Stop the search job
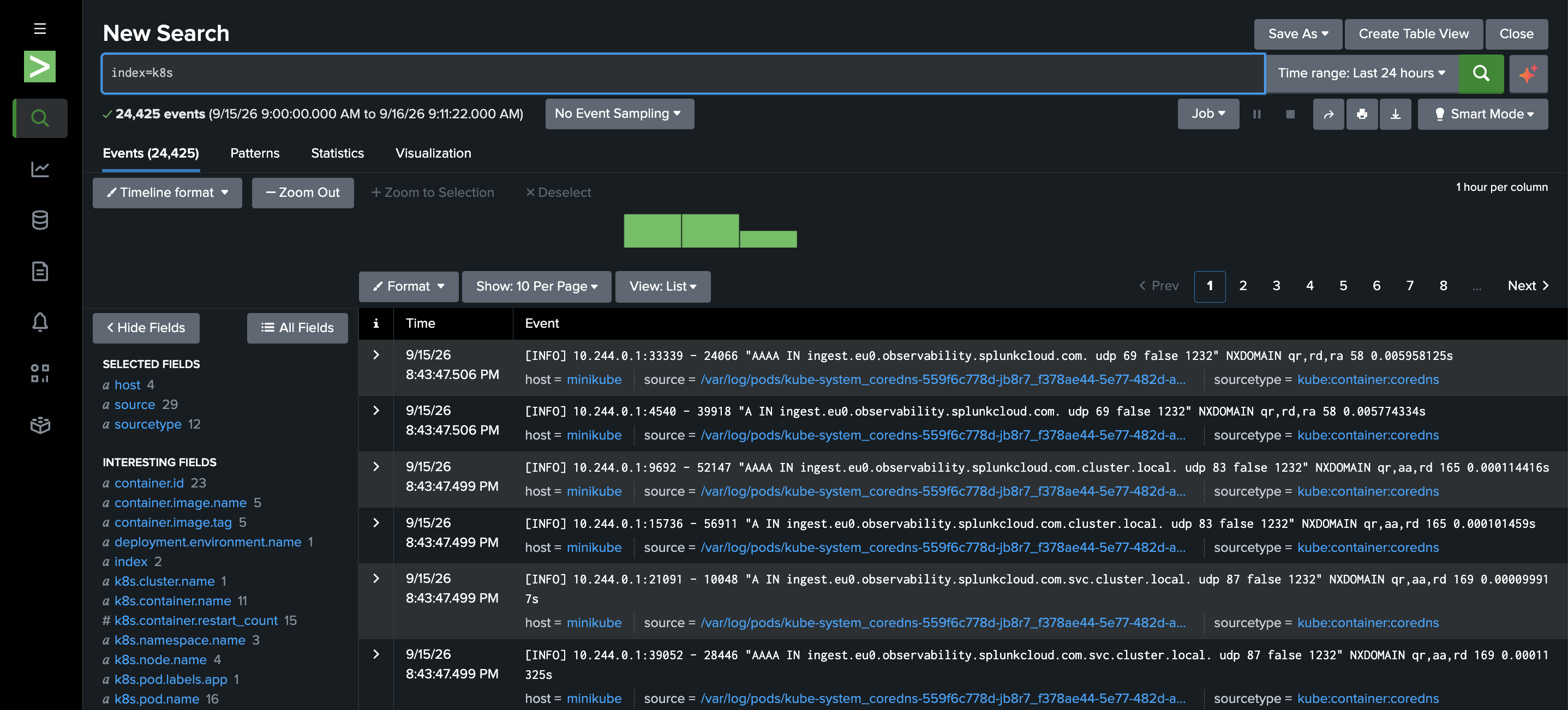This screenshot has width=1568, height=710. pyautogui.click(x=1290, y=114)
